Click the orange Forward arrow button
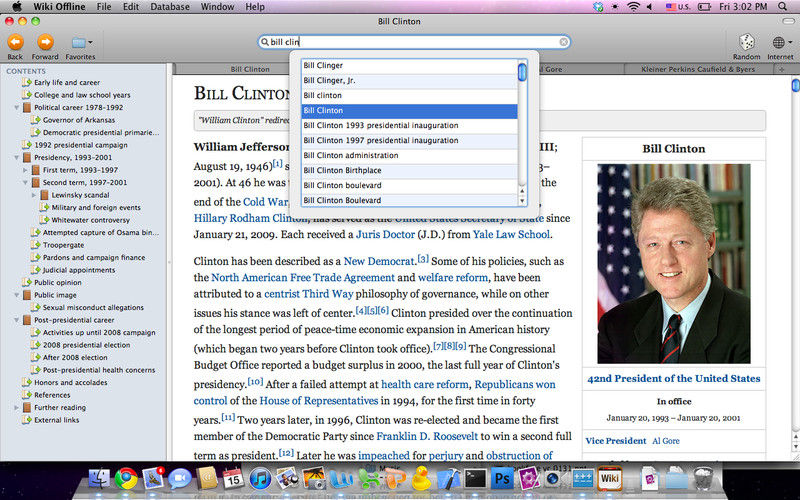 [x=45, y=42]
